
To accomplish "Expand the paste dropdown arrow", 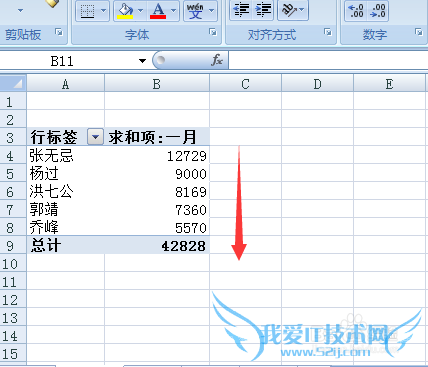I will 20,11.
